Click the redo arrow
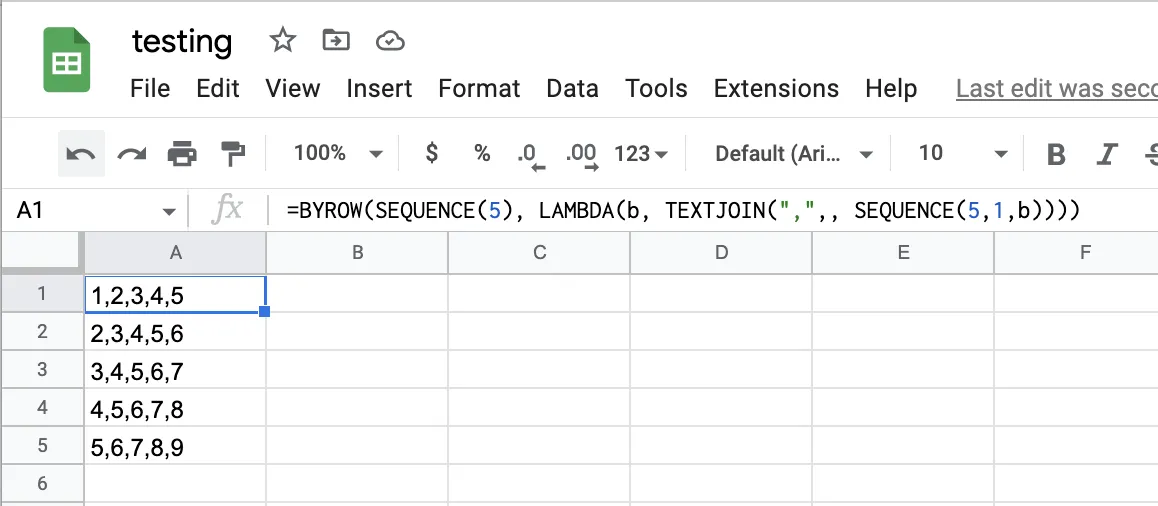The height and width of the screenshot is (506, 1158). coord(132,154)
